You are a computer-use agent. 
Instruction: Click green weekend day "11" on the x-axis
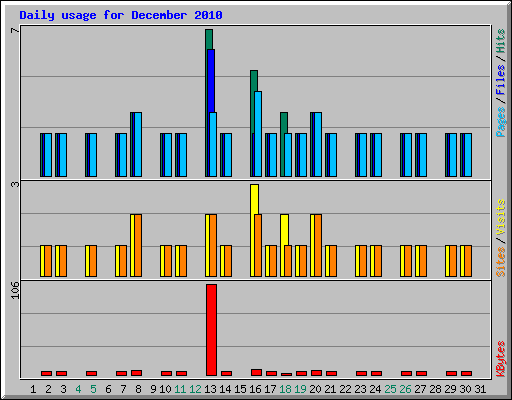click(180, 389)
